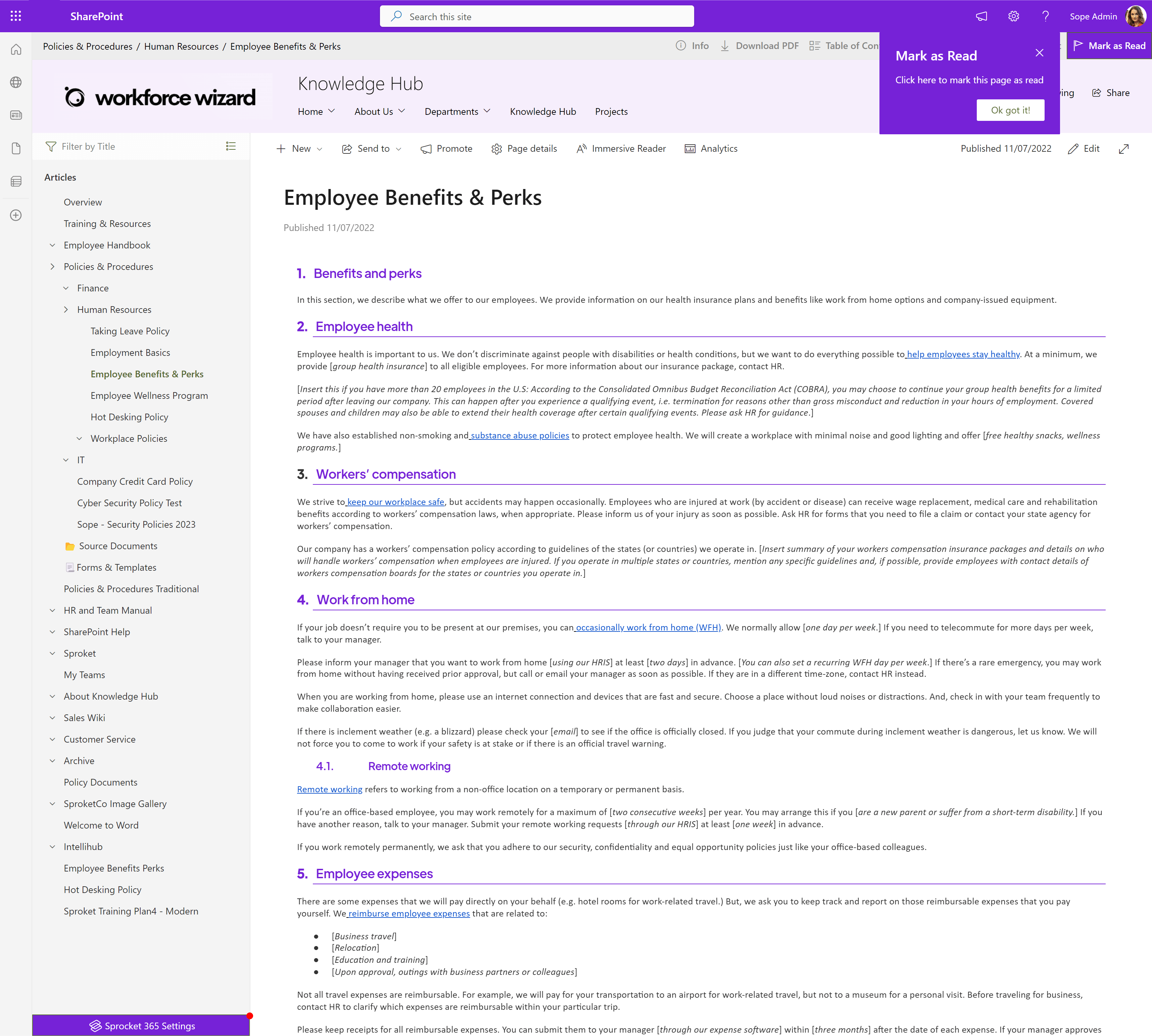This screenshot has width=1152, height=1036.
Task: Expand Employee Handbook tree node
Action: [52, 245]
